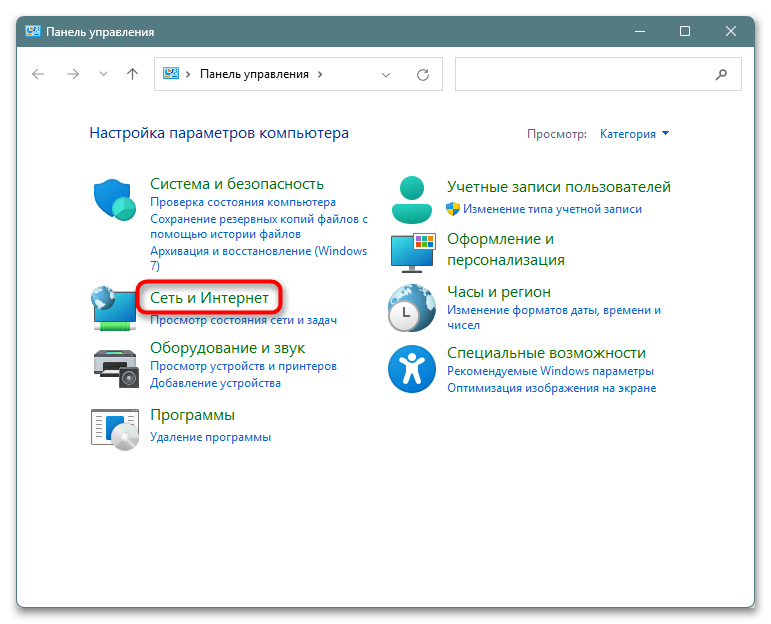Open Hardware and Sound printer icon
Viewport: 771px width, 624px height.
coord(116,369)
